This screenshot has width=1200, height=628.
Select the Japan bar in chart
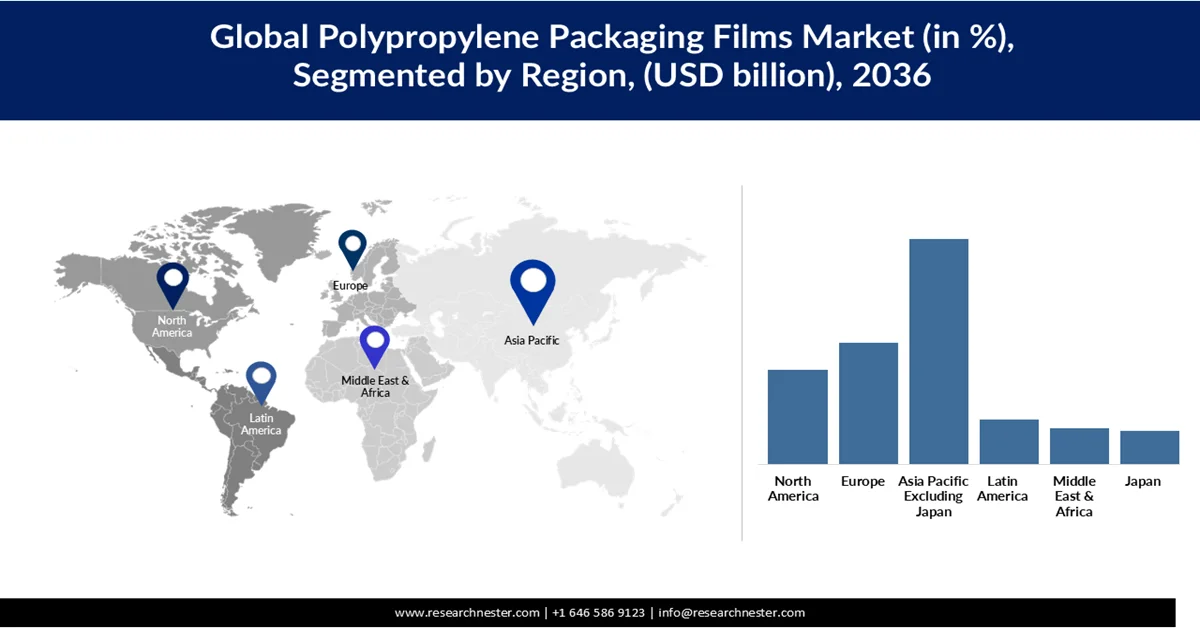1149,447
